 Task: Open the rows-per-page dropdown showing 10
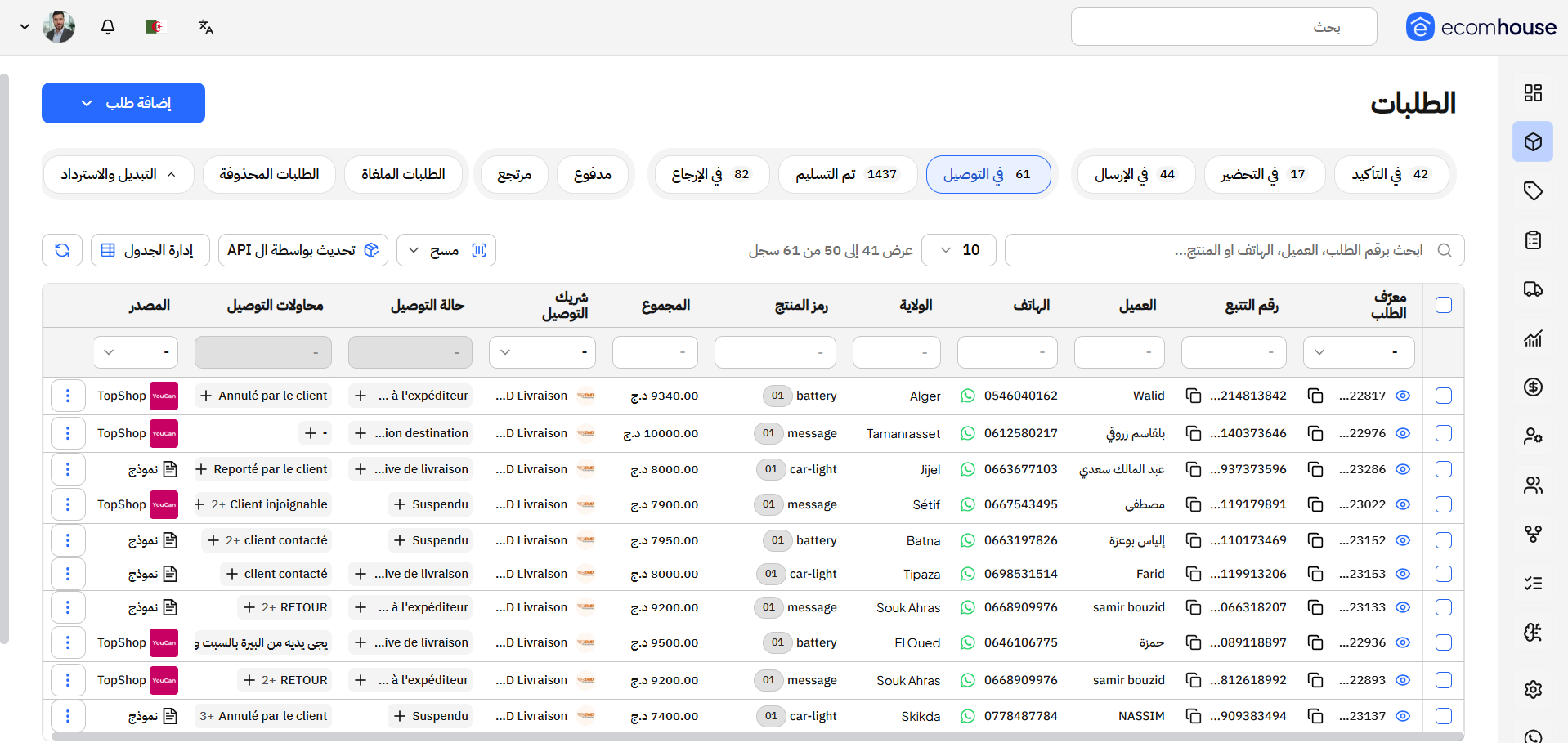[x=959, y=250]
